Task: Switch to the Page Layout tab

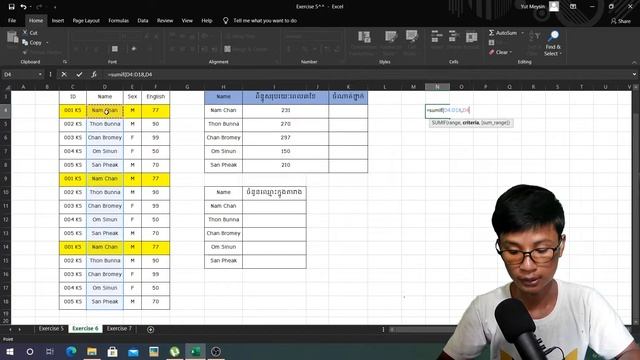Action: pos(86,20)
